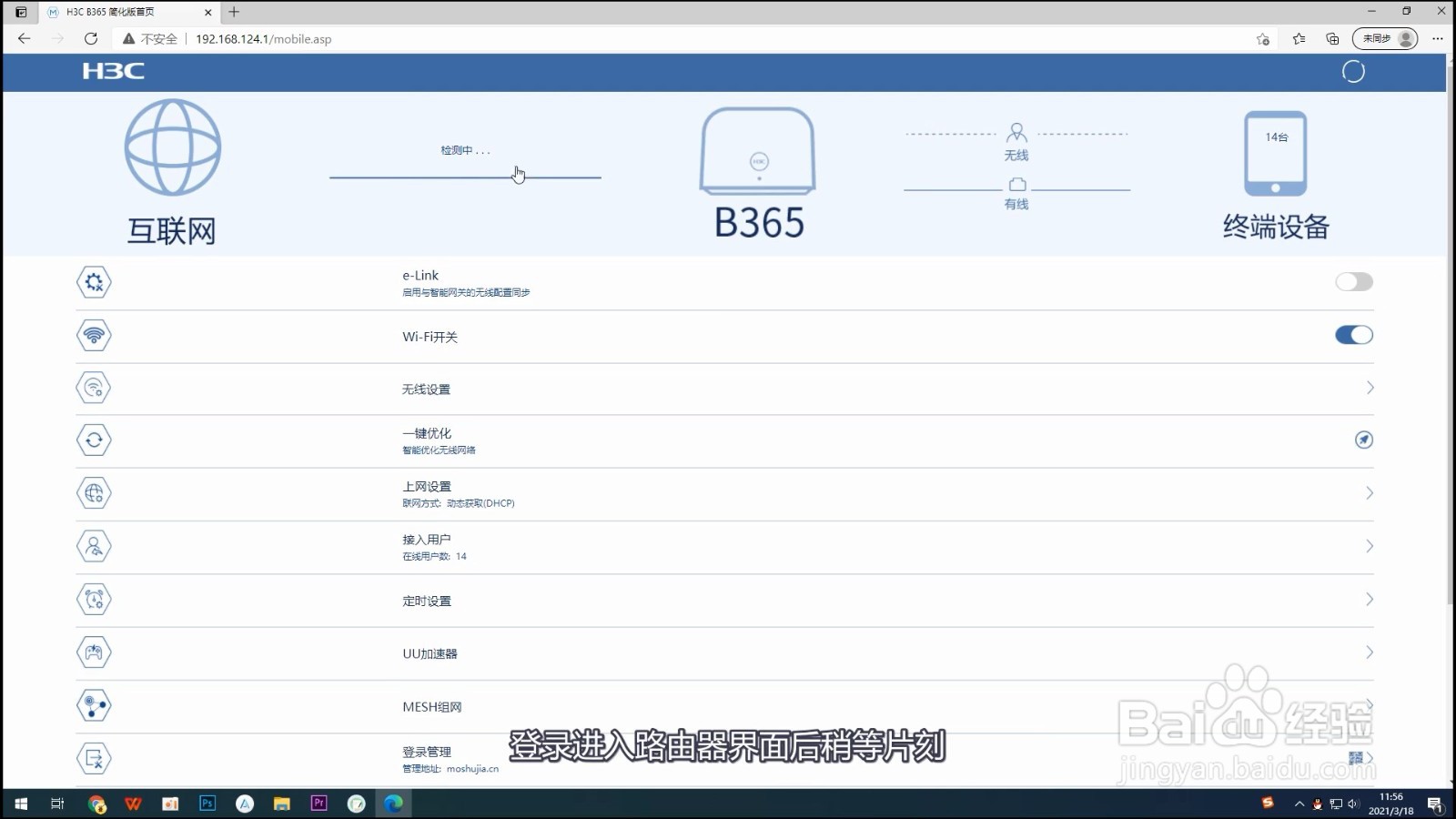Click the H3C logo
1456x819 pixels.
click(114, 71)
